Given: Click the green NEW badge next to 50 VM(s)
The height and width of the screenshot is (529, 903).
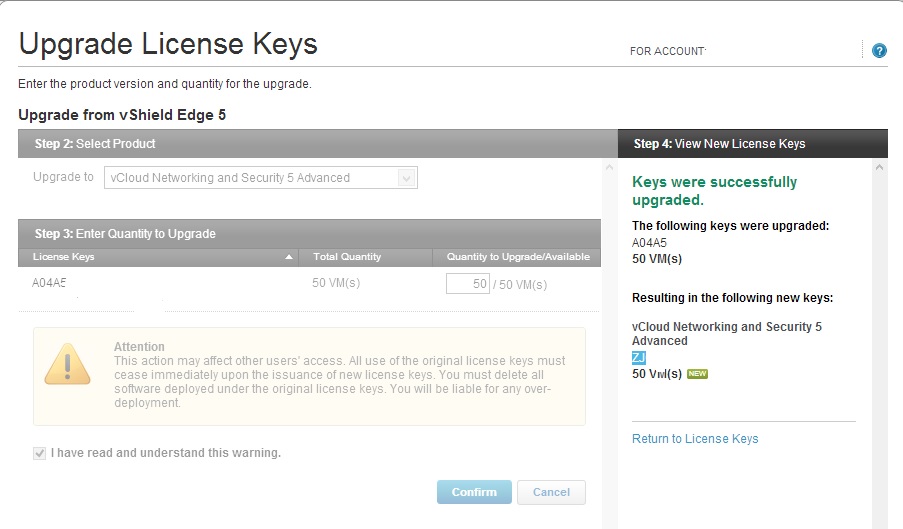Looking at the screenshot, I should (x=697, y=374).
